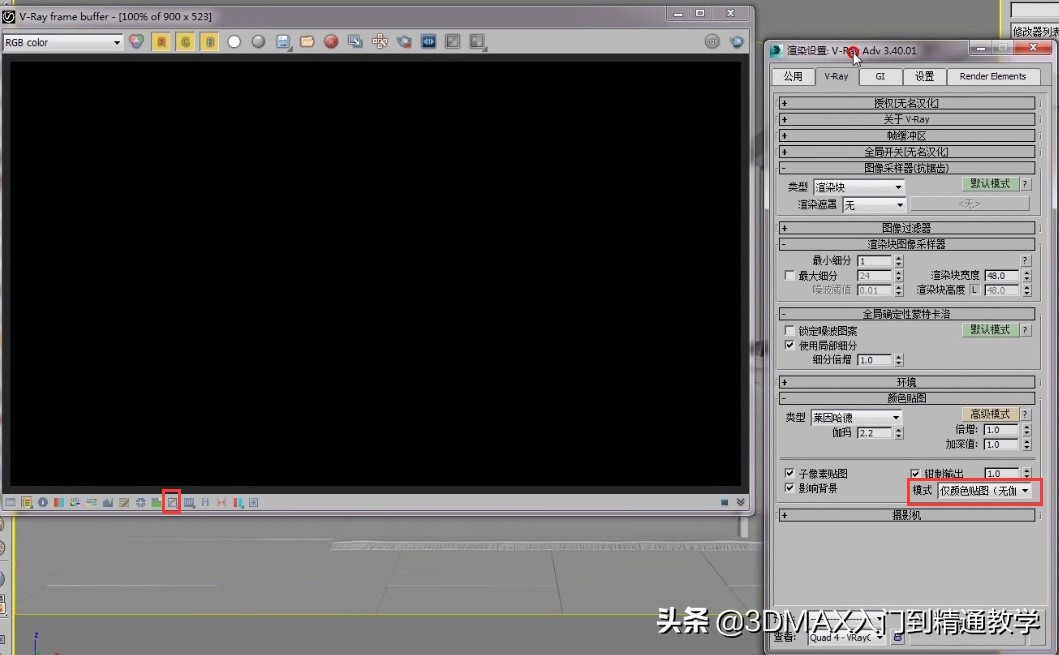Viewport: 1059px width, 655px height.
Task: Save the rendered image in V-Ray frame buffer
Action: 283,41
